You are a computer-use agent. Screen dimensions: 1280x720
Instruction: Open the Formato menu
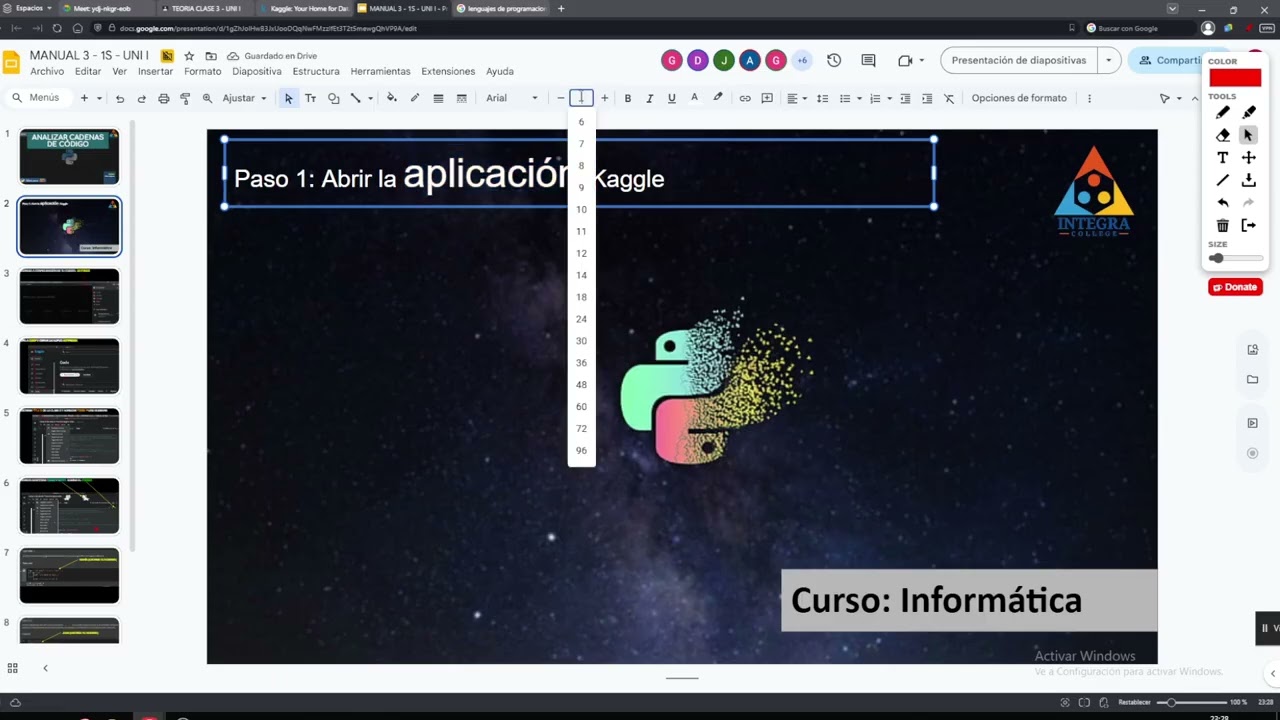[x=203, y=72]
